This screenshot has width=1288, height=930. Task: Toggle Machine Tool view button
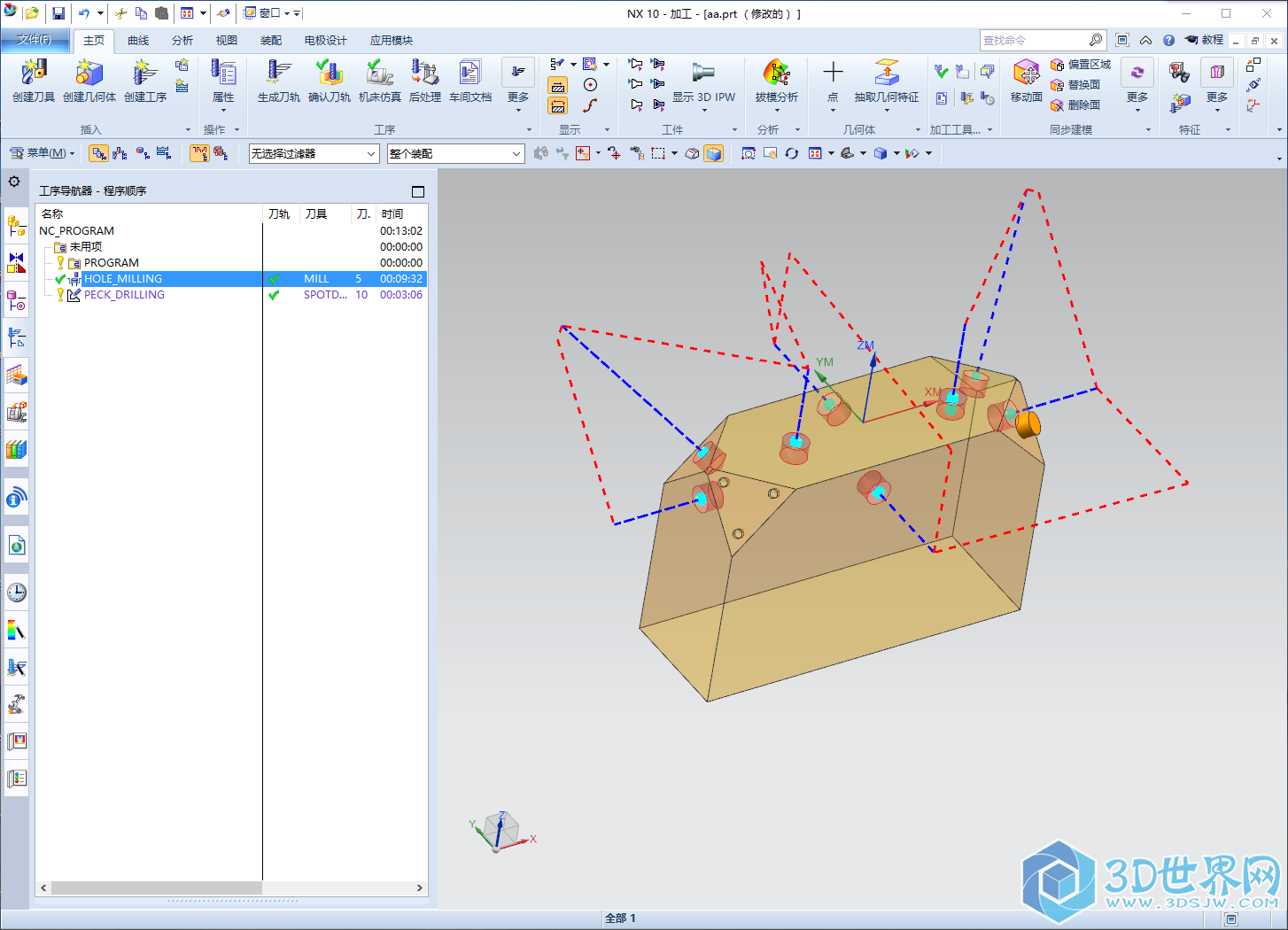point(120,153)
